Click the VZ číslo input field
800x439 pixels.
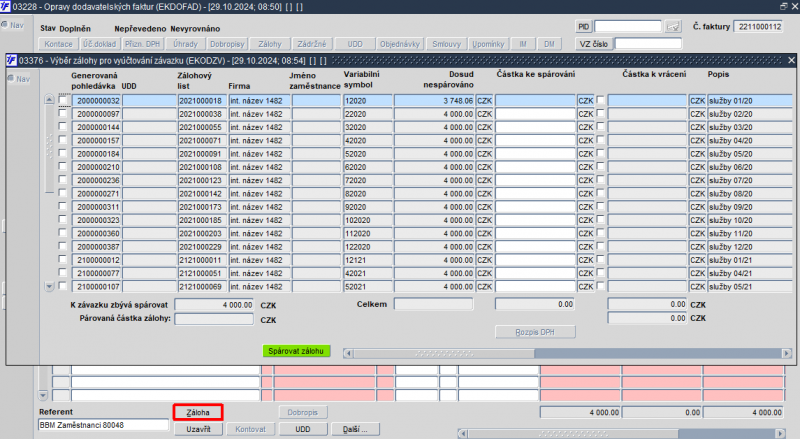pos(647,44)
